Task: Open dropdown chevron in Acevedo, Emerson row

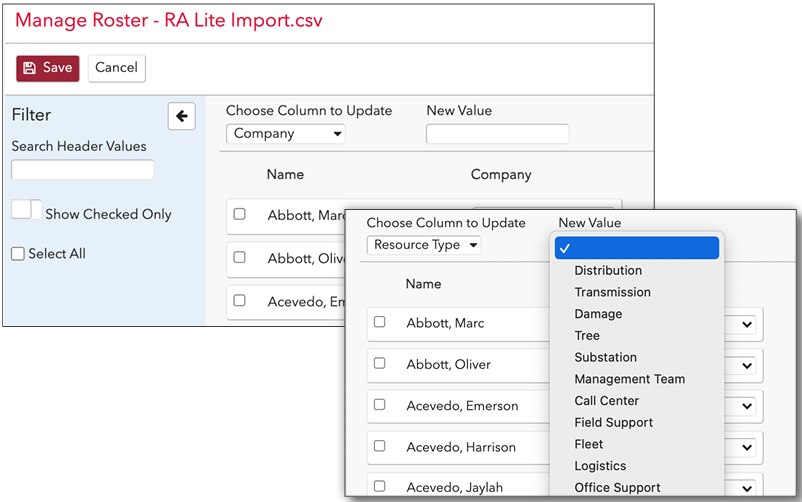Action: click(747, 406)
